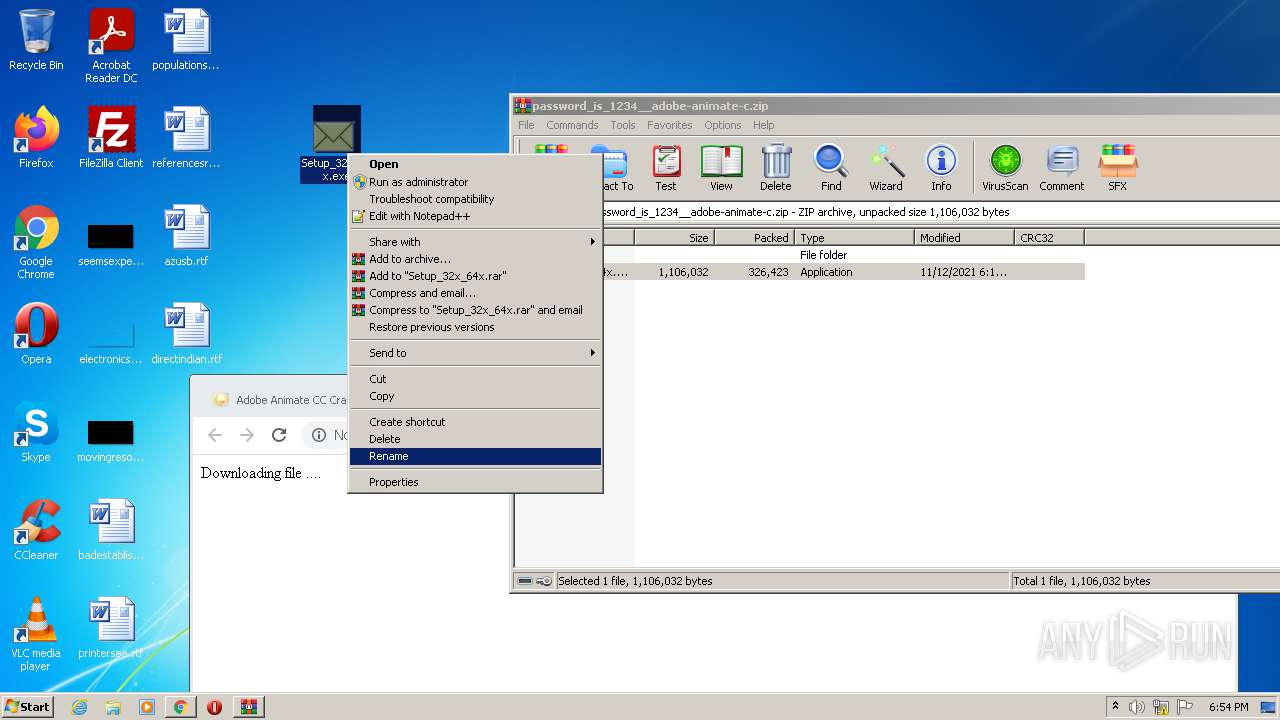Sort WinRAR list by Packed column
Image resolution: width=1280 pixels, height=720 pixels.
pos(754,238)
